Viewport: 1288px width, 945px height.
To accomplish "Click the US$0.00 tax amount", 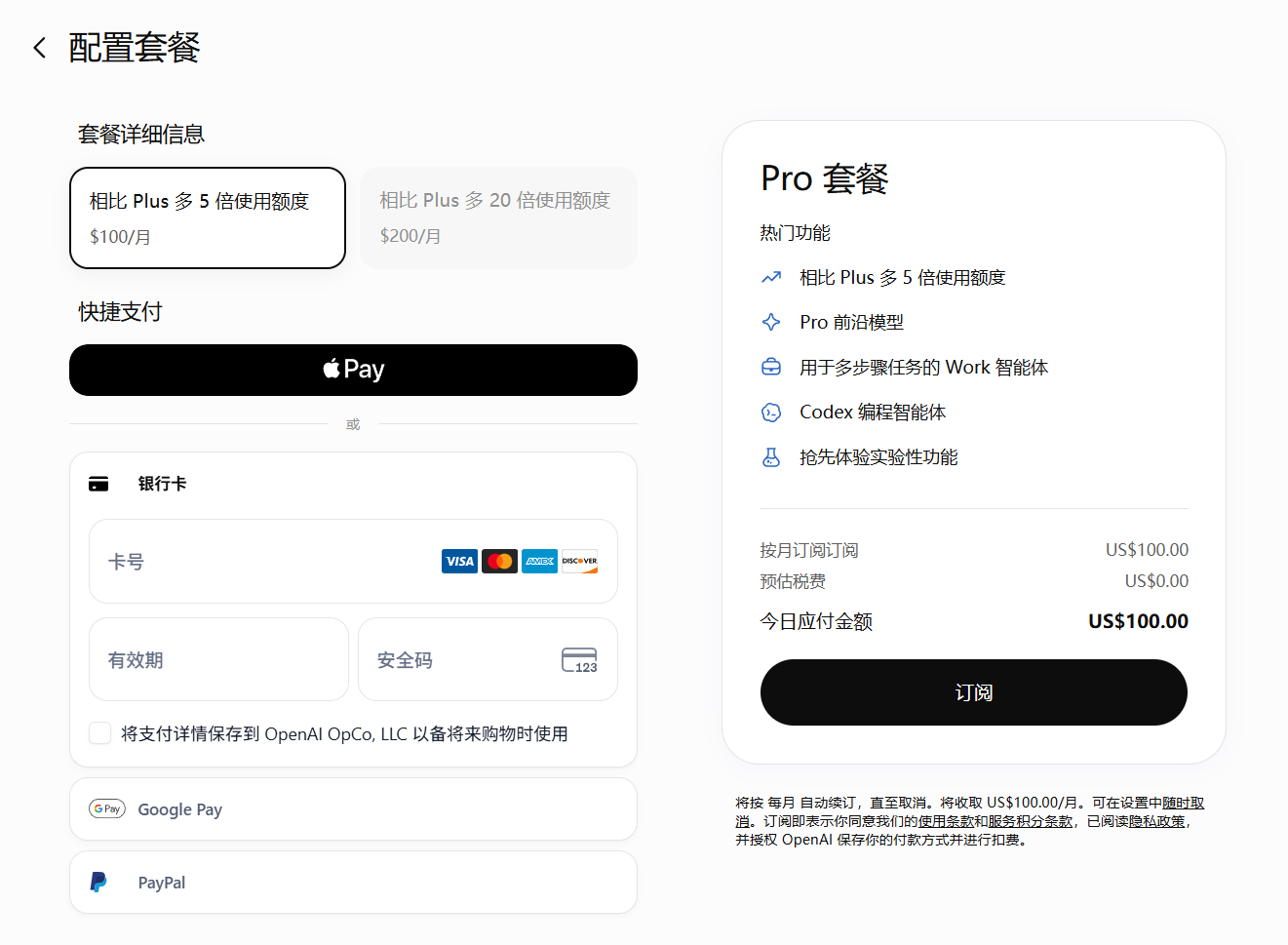I will coord(1156,581).
